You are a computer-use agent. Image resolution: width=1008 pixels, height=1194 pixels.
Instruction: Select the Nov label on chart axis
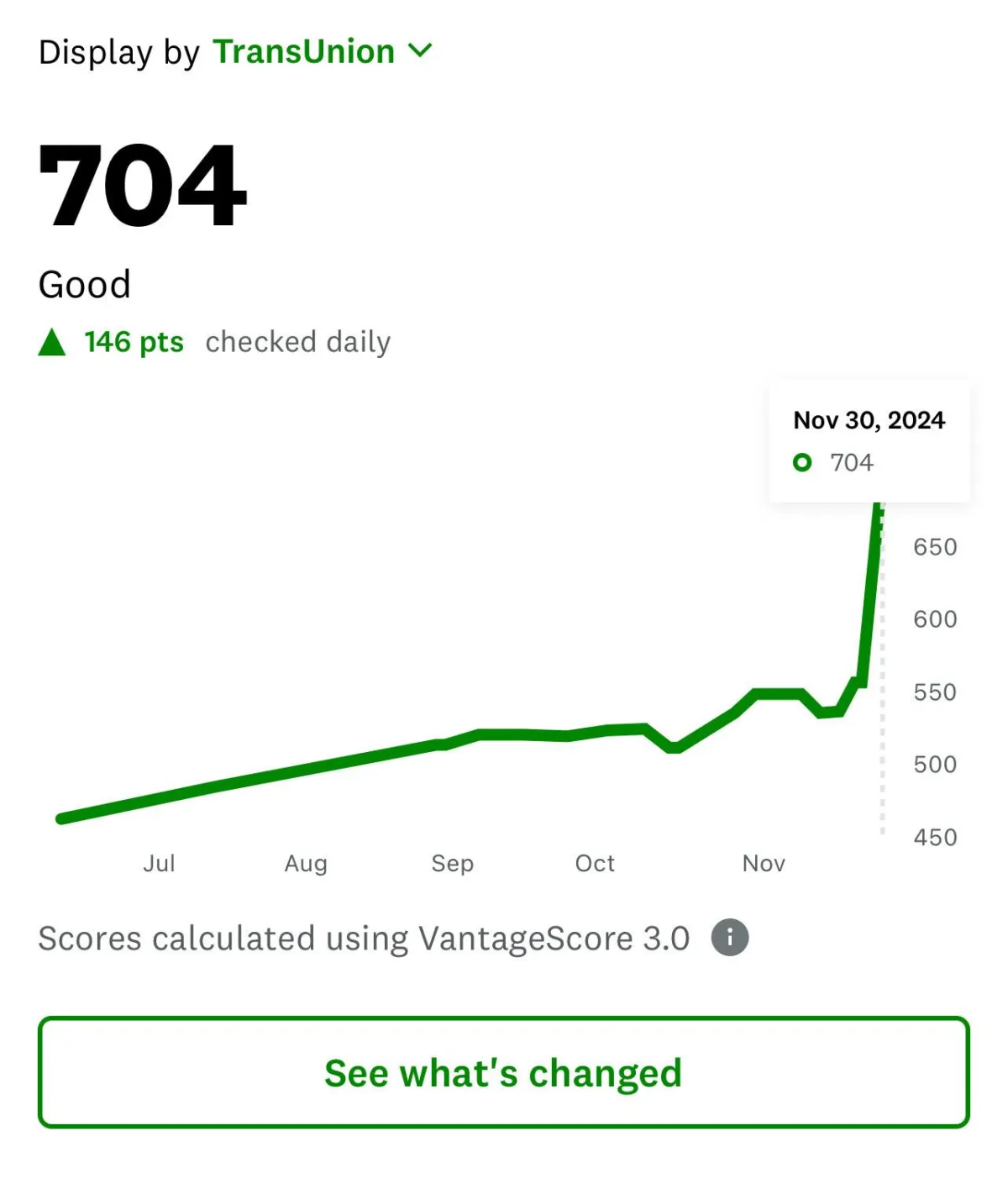coord(764,863)
